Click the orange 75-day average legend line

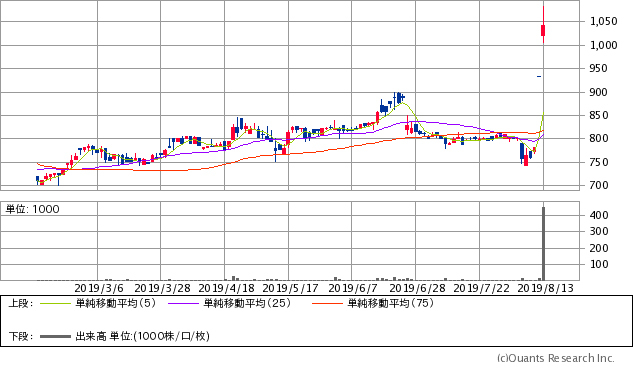(x=327, y=304)
